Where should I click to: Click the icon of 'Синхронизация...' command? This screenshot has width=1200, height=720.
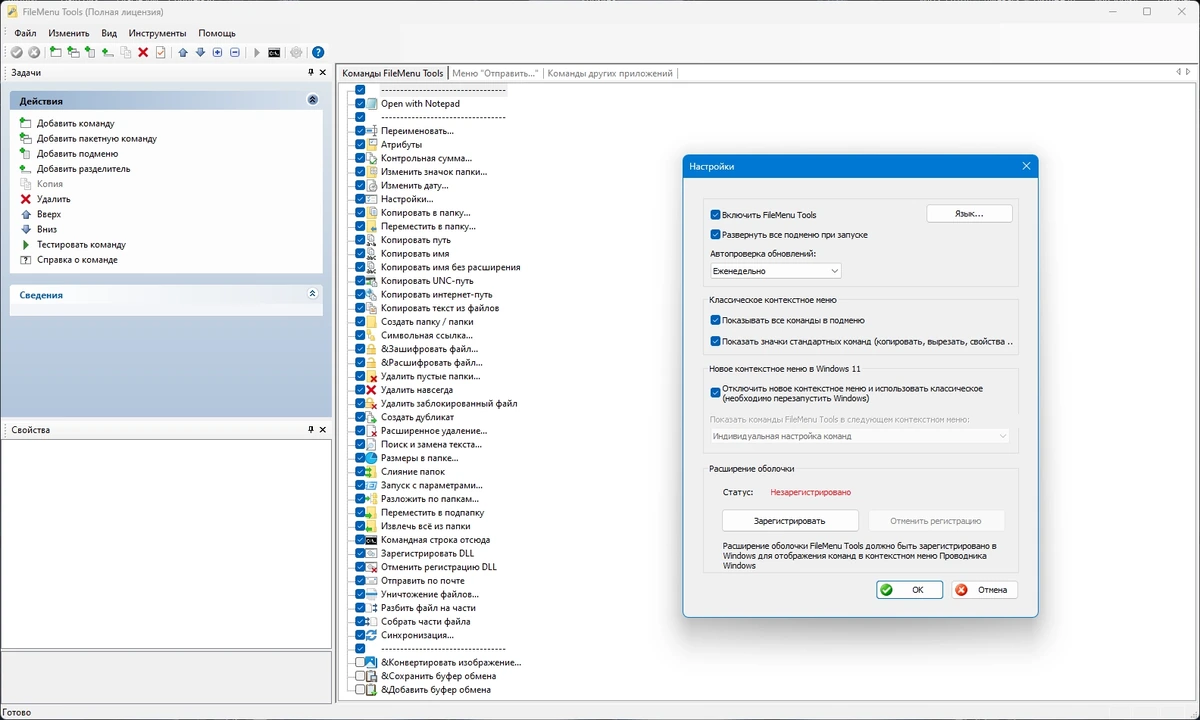coord(372,635)
